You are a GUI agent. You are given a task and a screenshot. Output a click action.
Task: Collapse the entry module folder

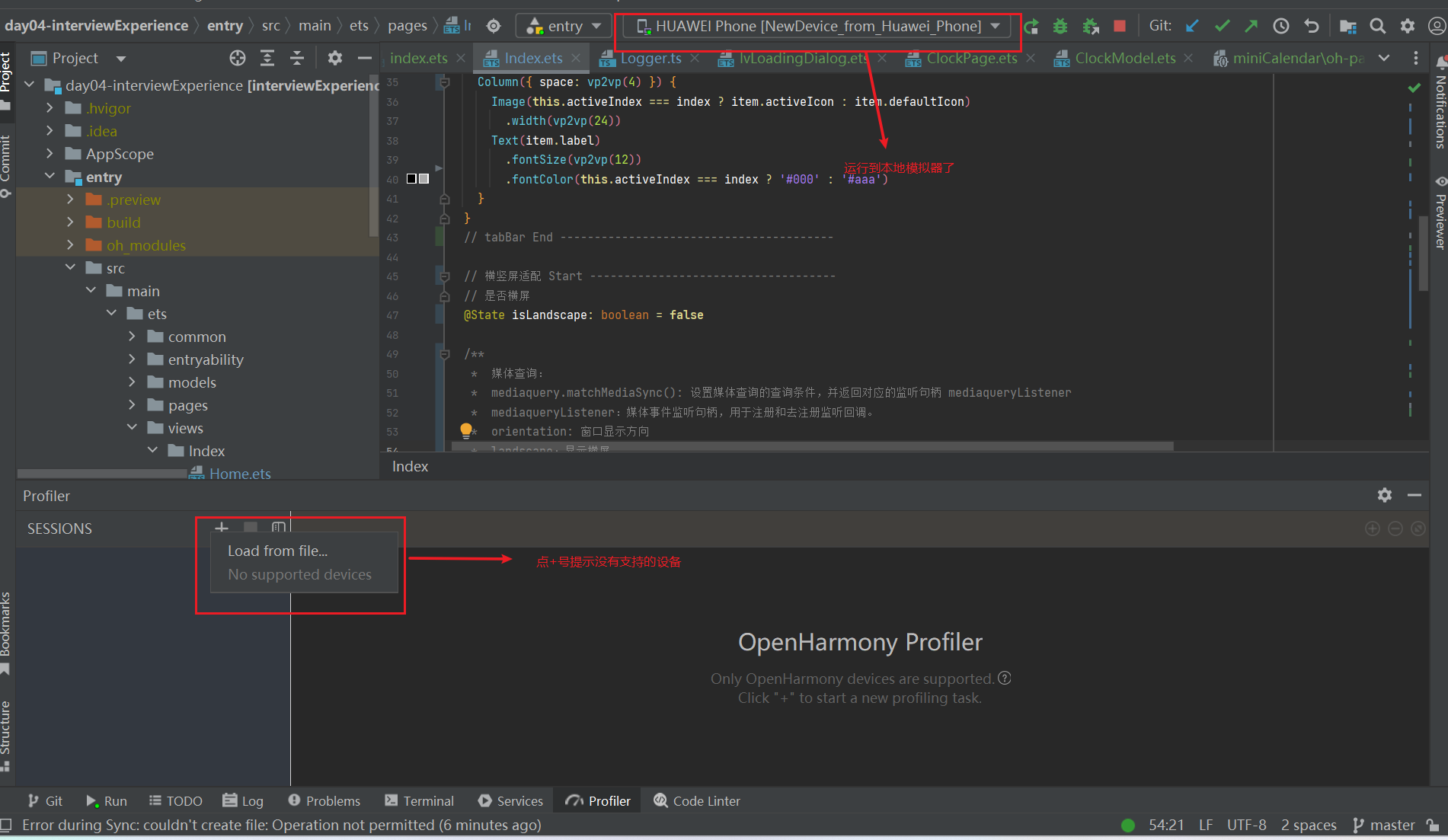(50, 176)
